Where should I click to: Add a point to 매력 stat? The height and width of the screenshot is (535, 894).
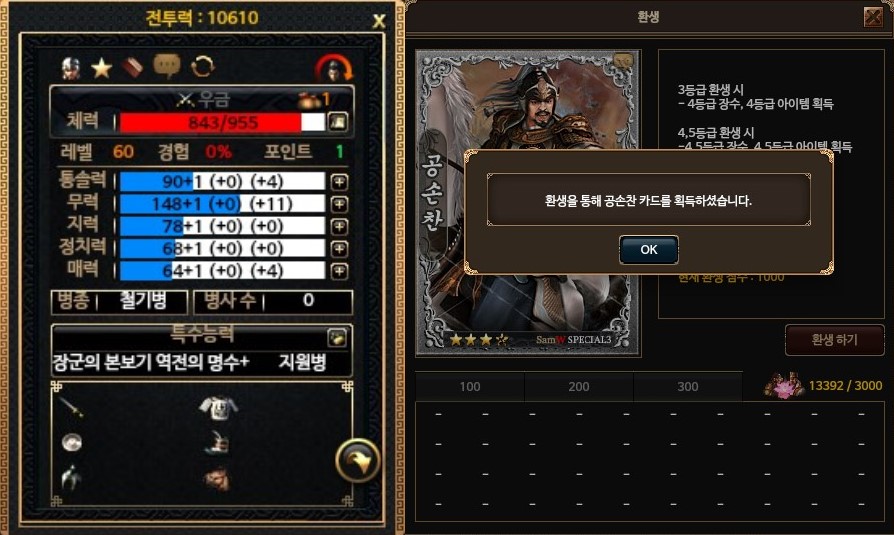pos(339,271)
